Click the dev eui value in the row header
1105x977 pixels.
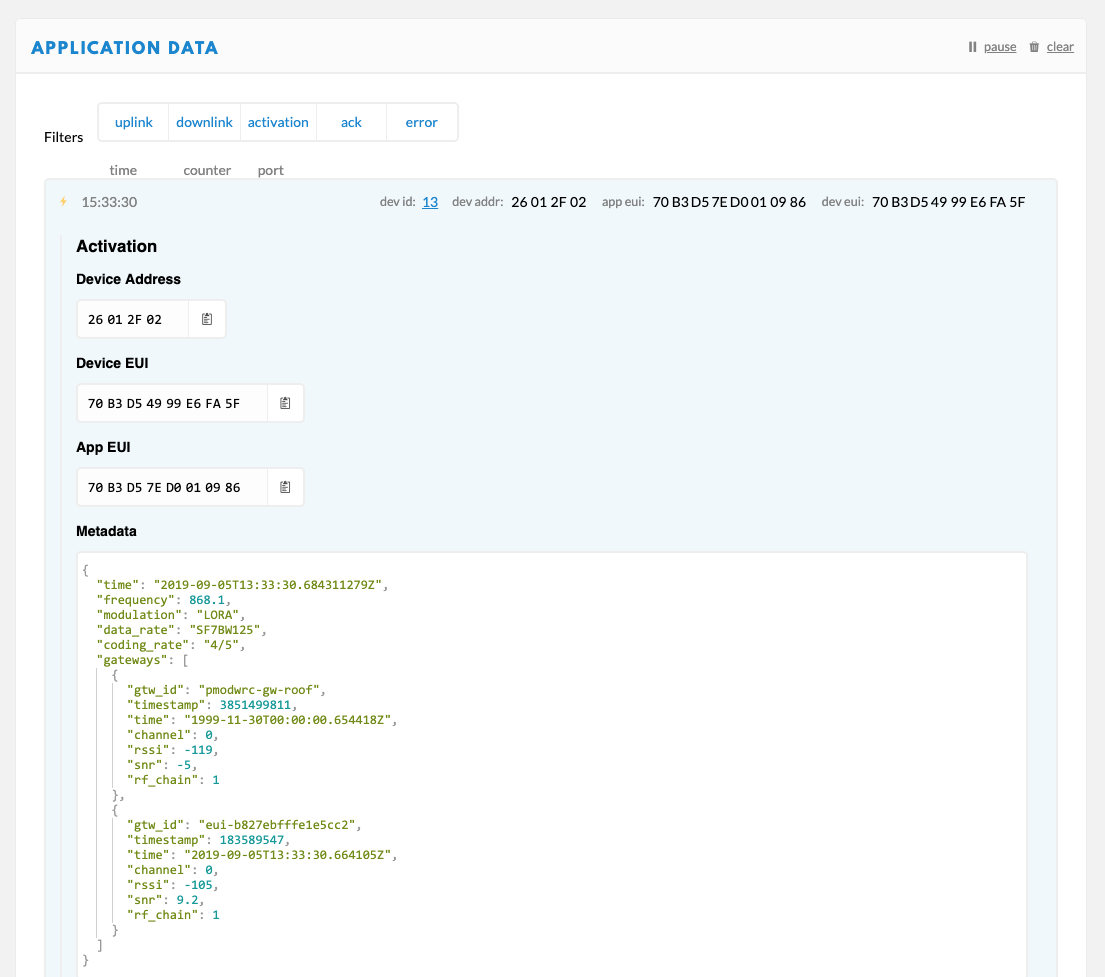click(949, 202)
